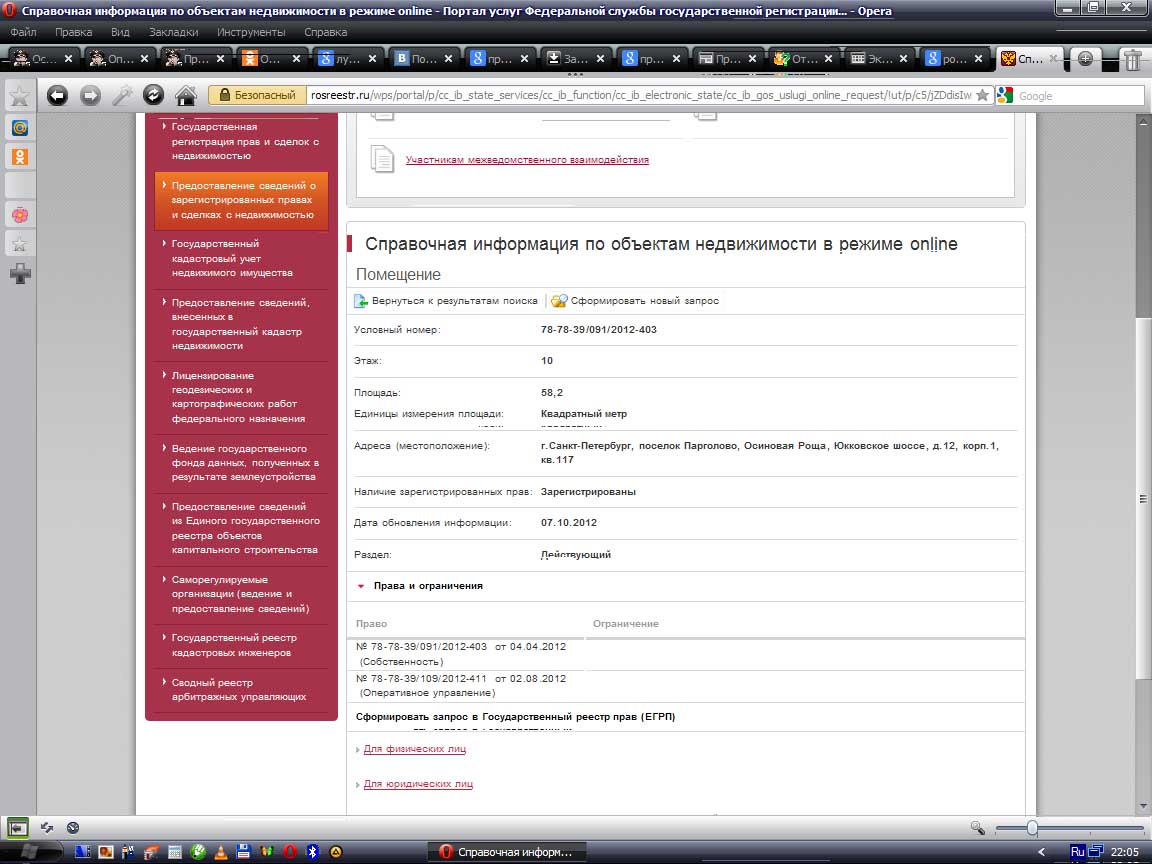Click 'Вернуться к результатам поиска' link
1152x864 pixels.
pos(454,301)
